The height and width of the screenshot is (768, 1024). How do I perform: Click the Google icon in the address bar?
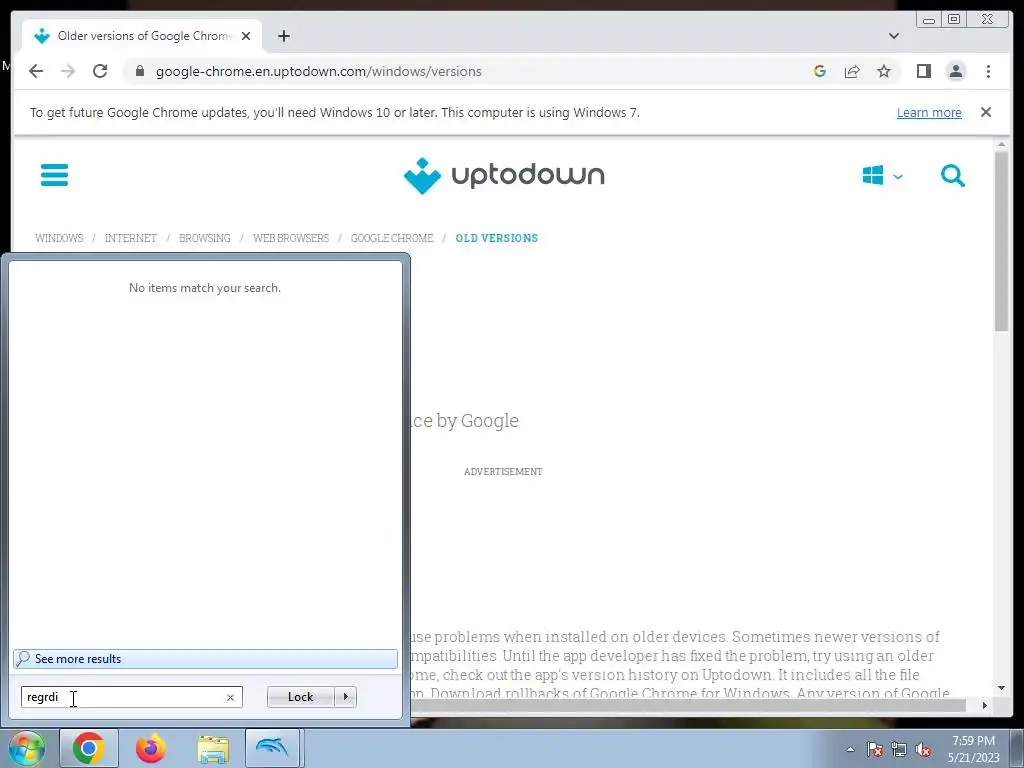pyautogui.click(x=820, y=71)
